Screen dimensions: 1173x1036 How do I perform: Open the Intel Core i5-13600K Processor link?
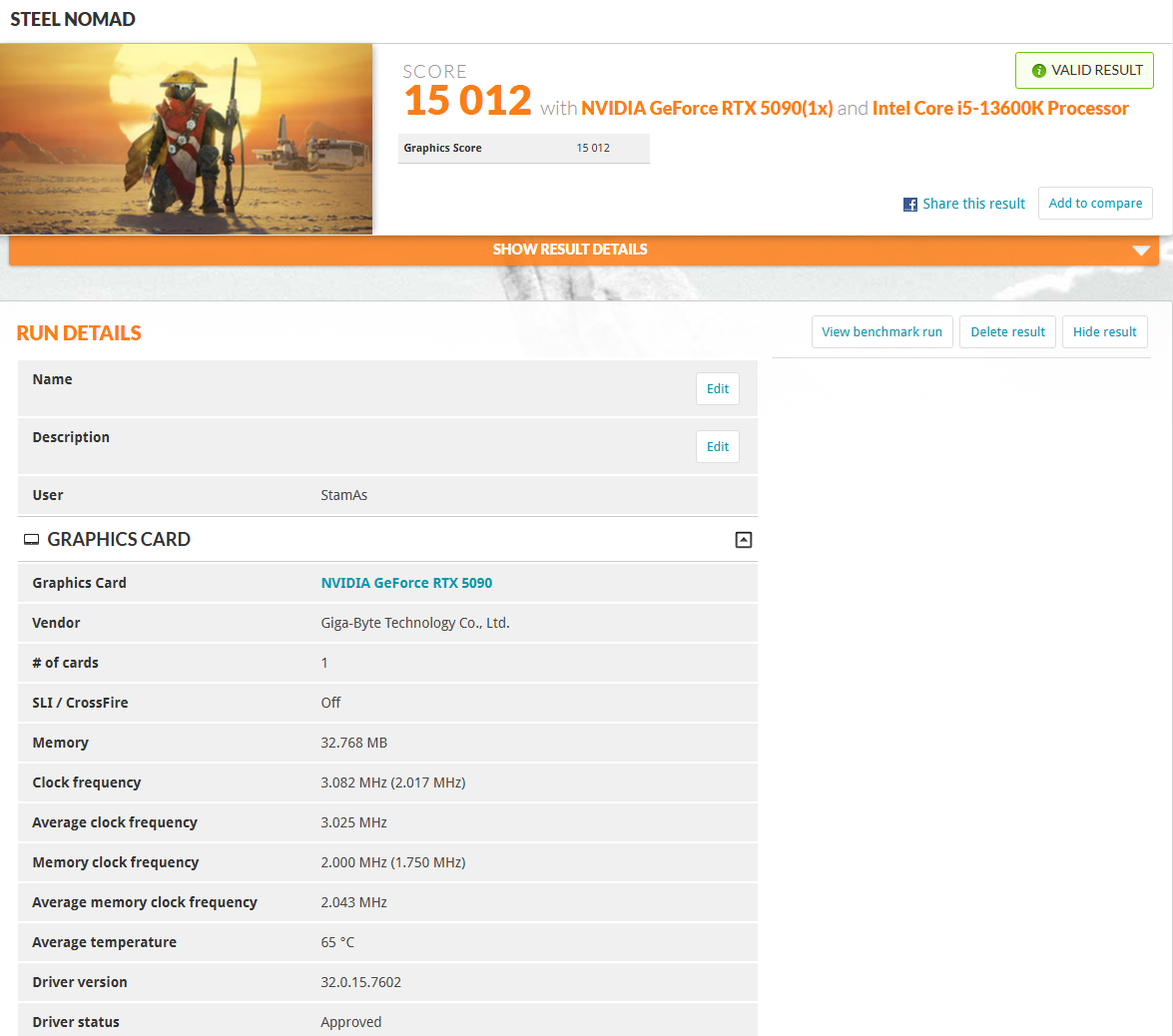tap(1000, 109)
